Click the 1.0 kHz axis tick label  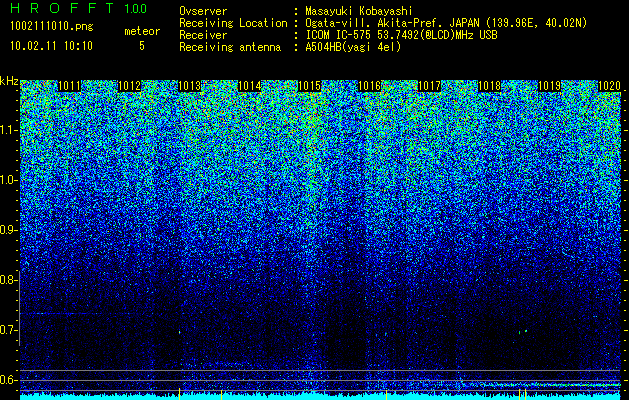(x=8, y=180)
